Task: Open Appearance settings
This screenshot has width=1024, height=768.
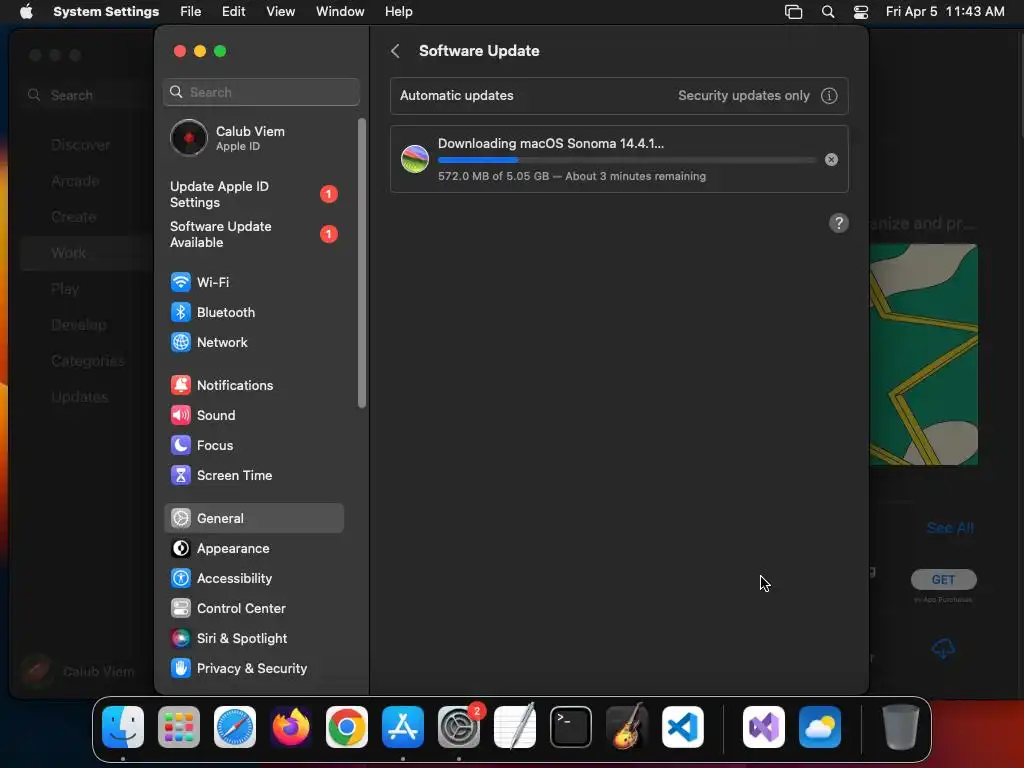Action: click(x=253, y=549)
